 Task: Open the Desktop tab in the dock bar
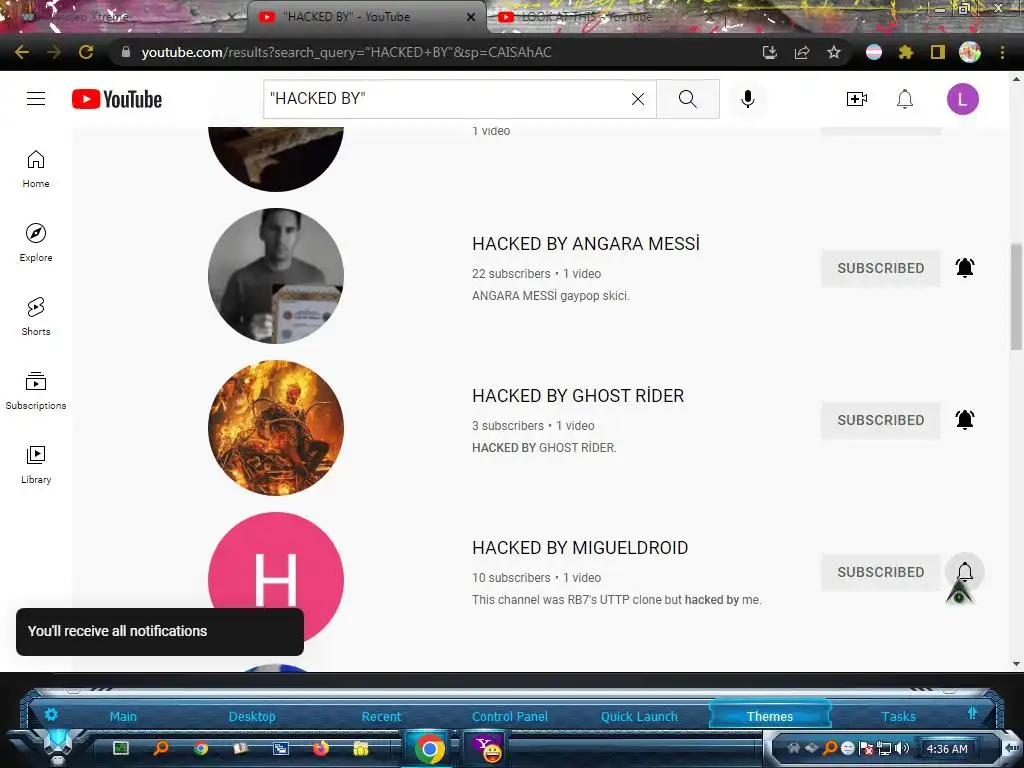pos(252,716)
